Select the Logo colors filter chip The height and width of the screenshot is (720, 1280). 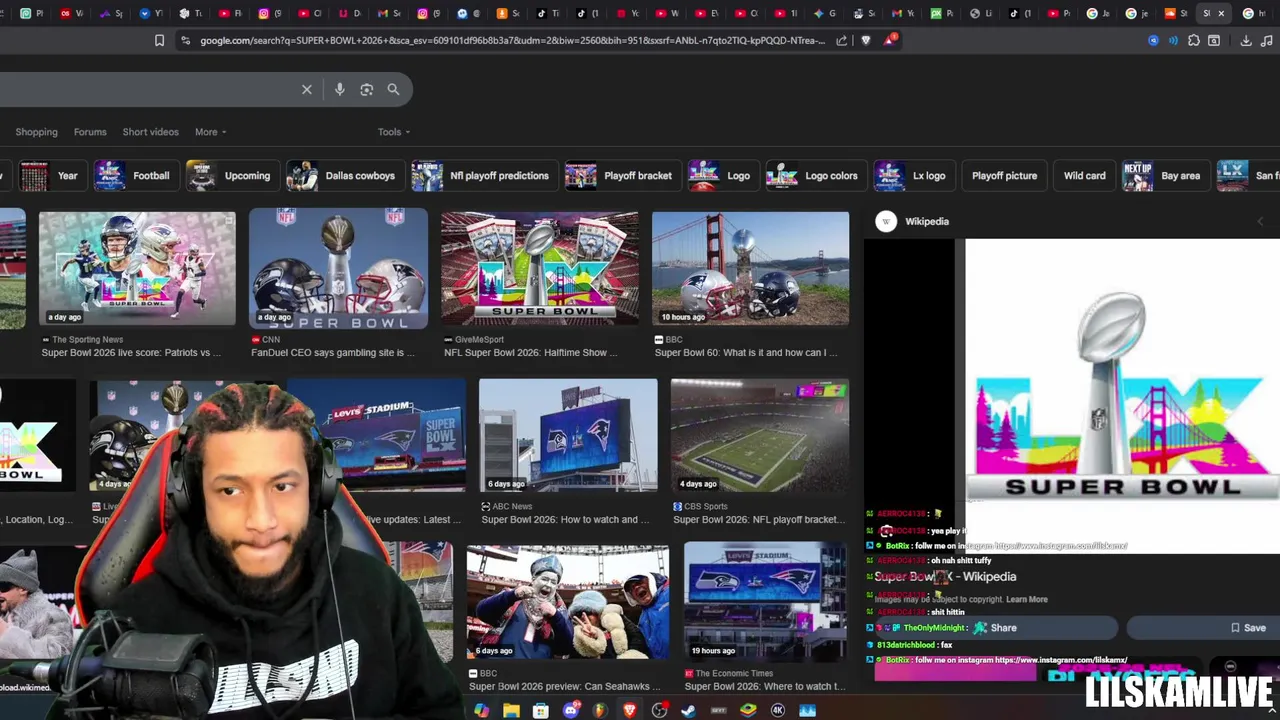click(815, 176)
